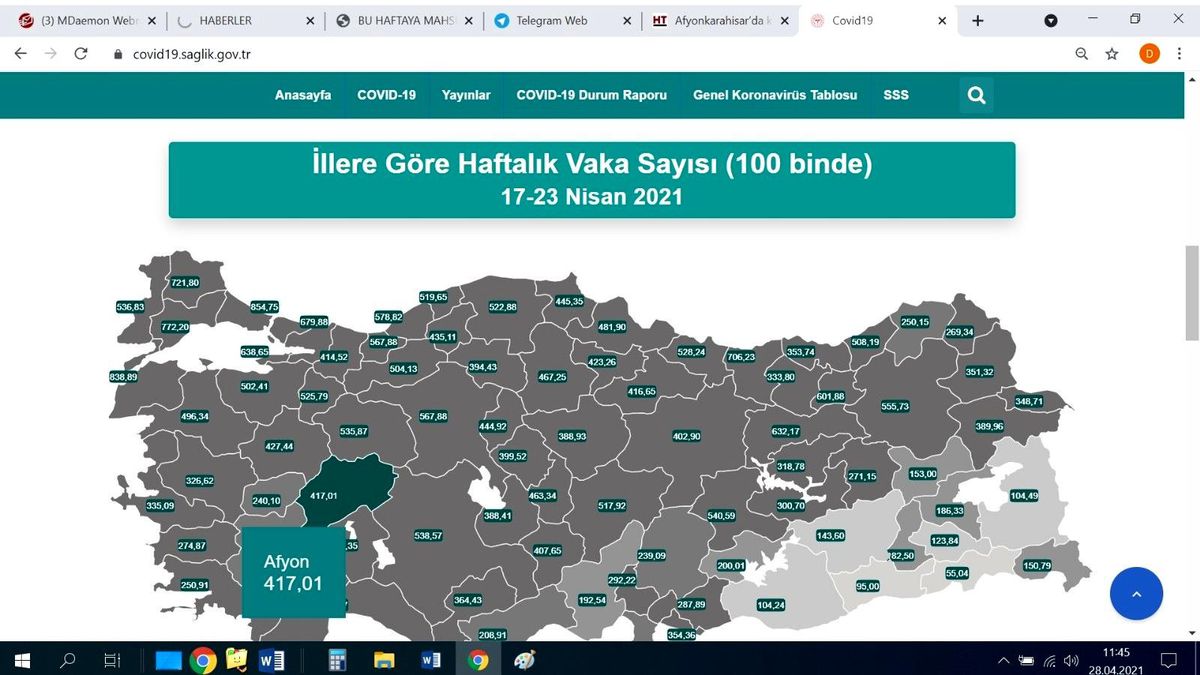Viewport: 1200px width, 675px height.
Task: Click the zoom magnifier icon in address bar
Action: click(x=1082, y=54)
